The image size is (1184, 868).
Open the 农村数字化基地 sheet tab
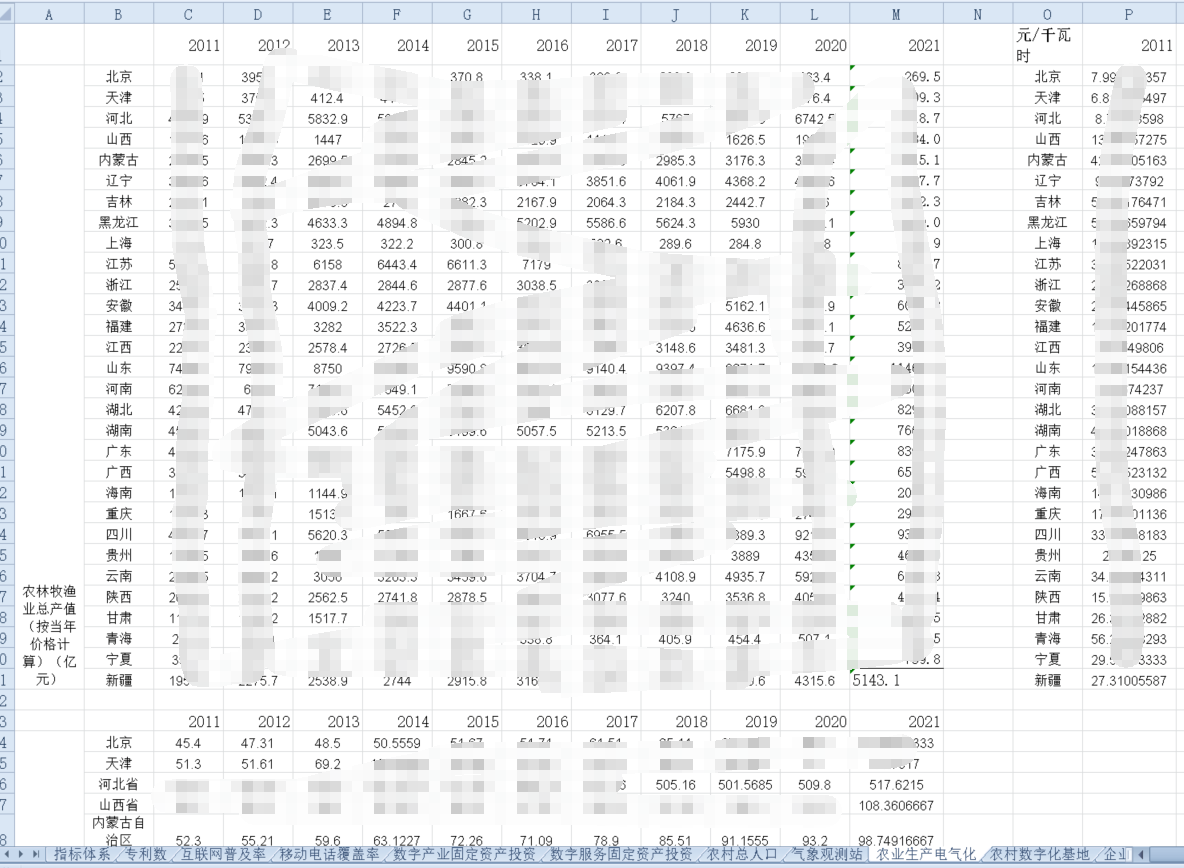[x=1040, y=854]
